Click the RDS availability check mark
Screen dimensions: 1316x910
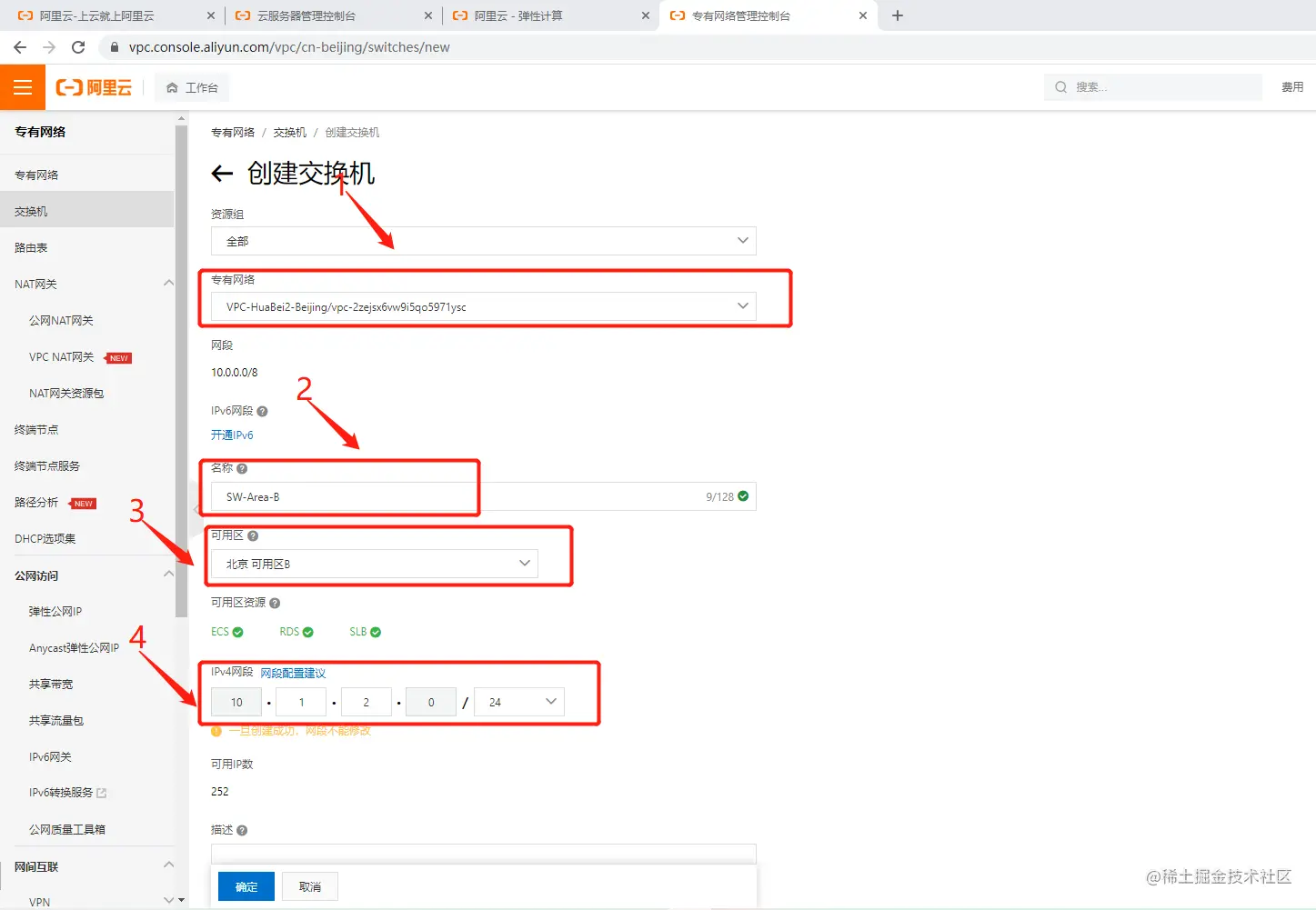pos(308,632)
